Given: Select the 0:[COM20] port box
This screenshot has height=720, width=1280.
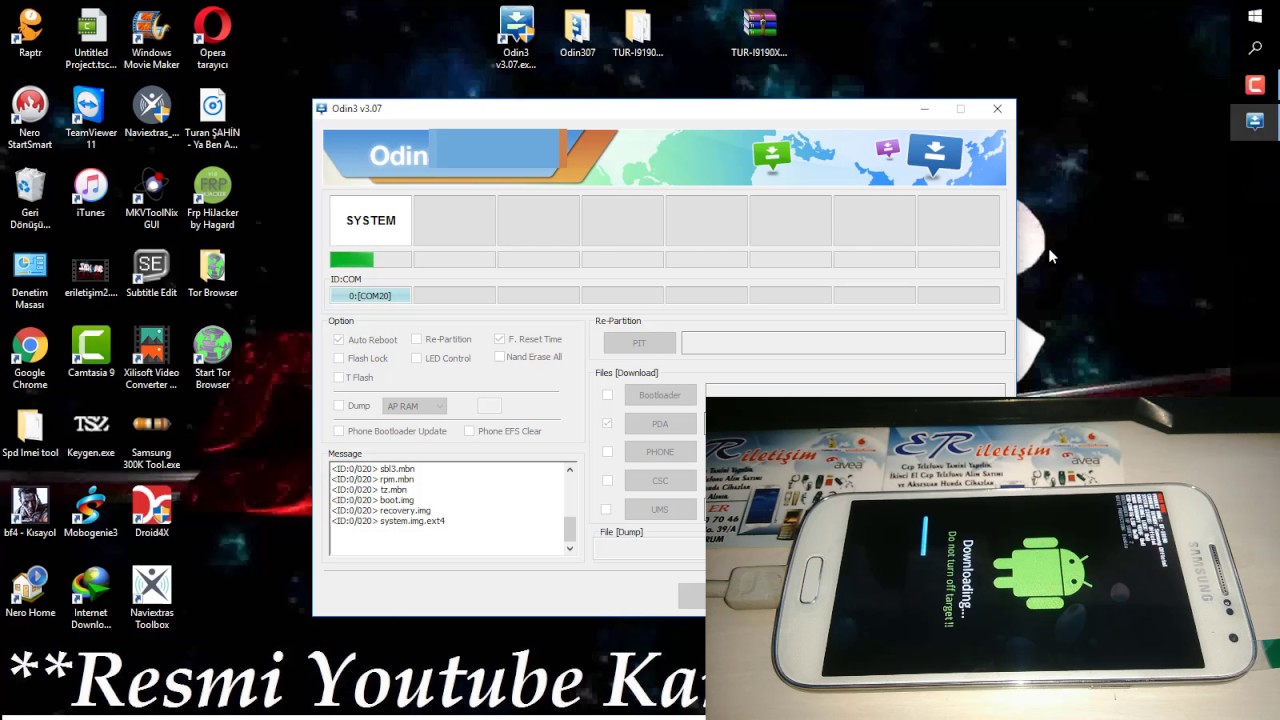Looking at the screenshot, I should (x=370, y=296).
